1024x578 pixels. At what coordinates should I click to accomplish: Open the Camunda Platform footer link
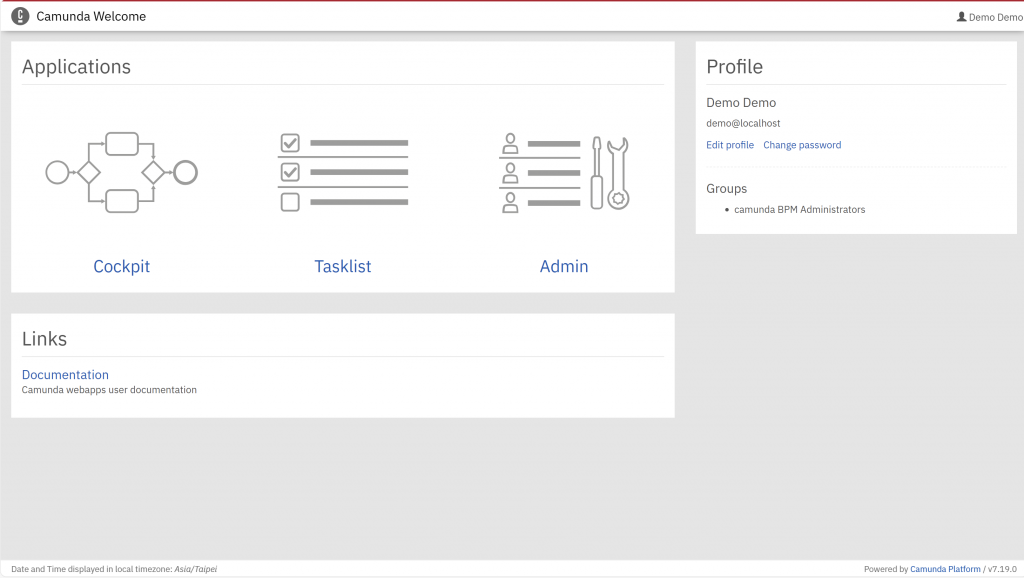pyautogui.click(x=945, y=569)
